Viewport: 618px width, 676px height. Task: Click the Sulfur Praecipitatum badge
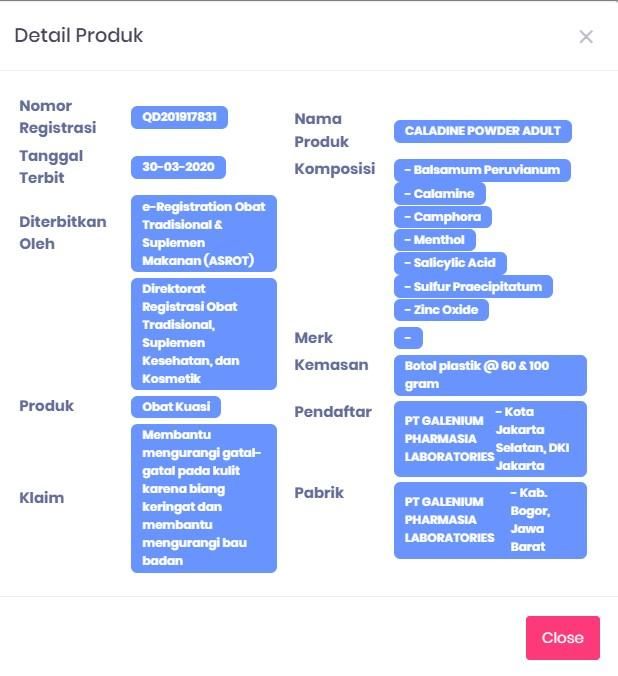(x=473, y=287)
